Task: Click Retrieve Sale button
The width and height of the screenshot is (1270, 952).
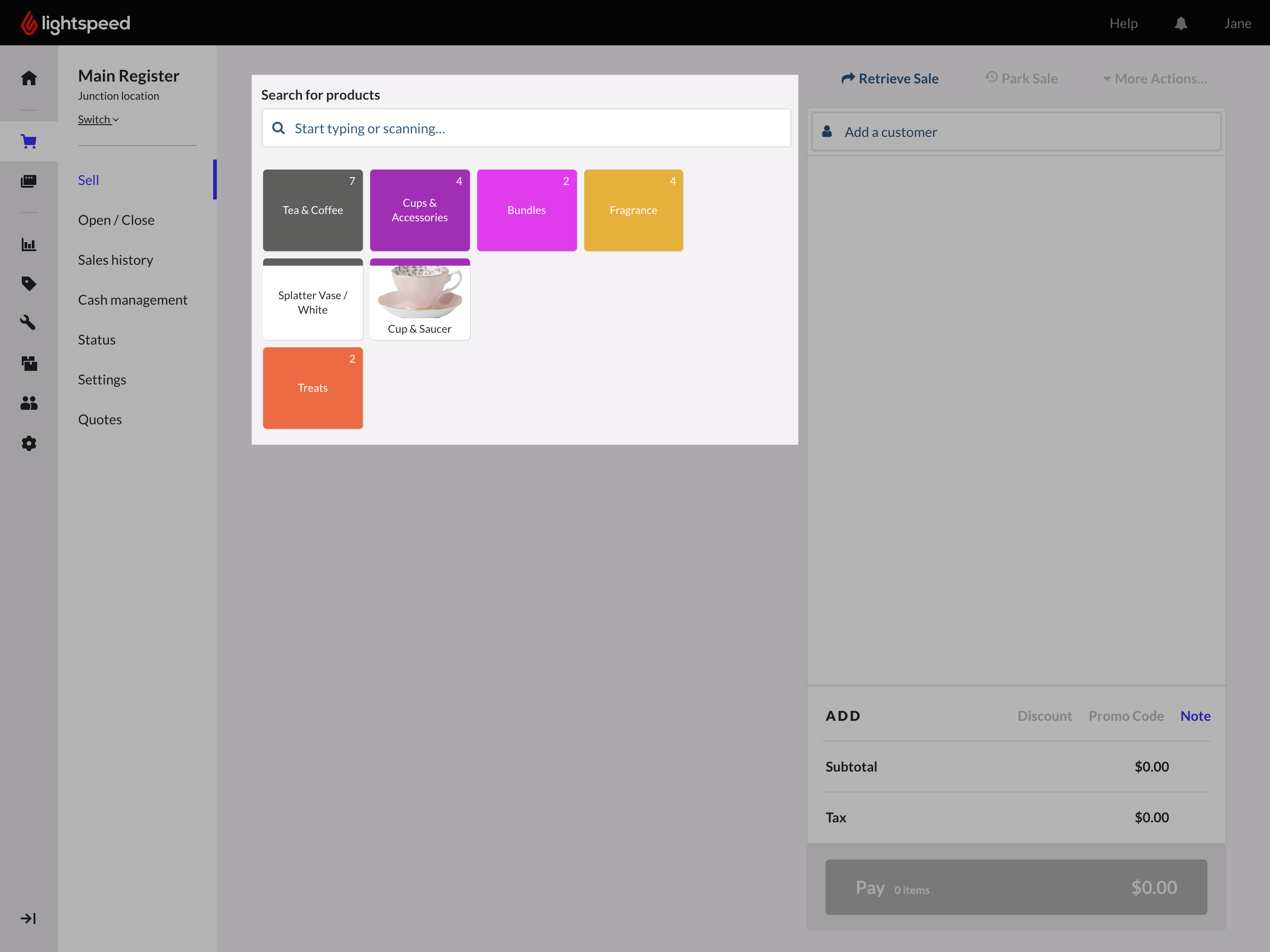Action: [x=889, y=78]
